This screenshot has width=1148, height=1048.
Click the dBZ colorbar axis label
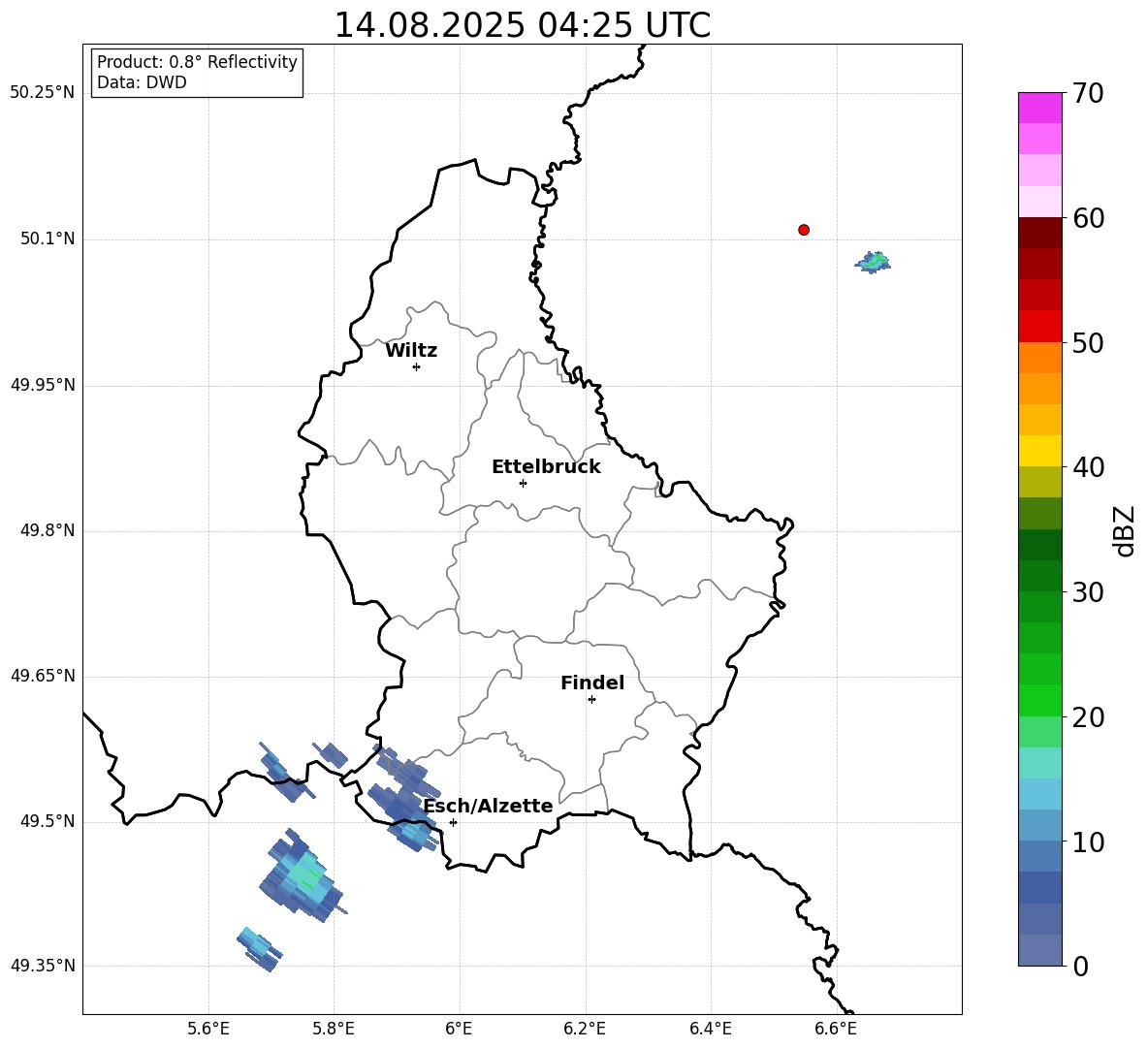1125,531
